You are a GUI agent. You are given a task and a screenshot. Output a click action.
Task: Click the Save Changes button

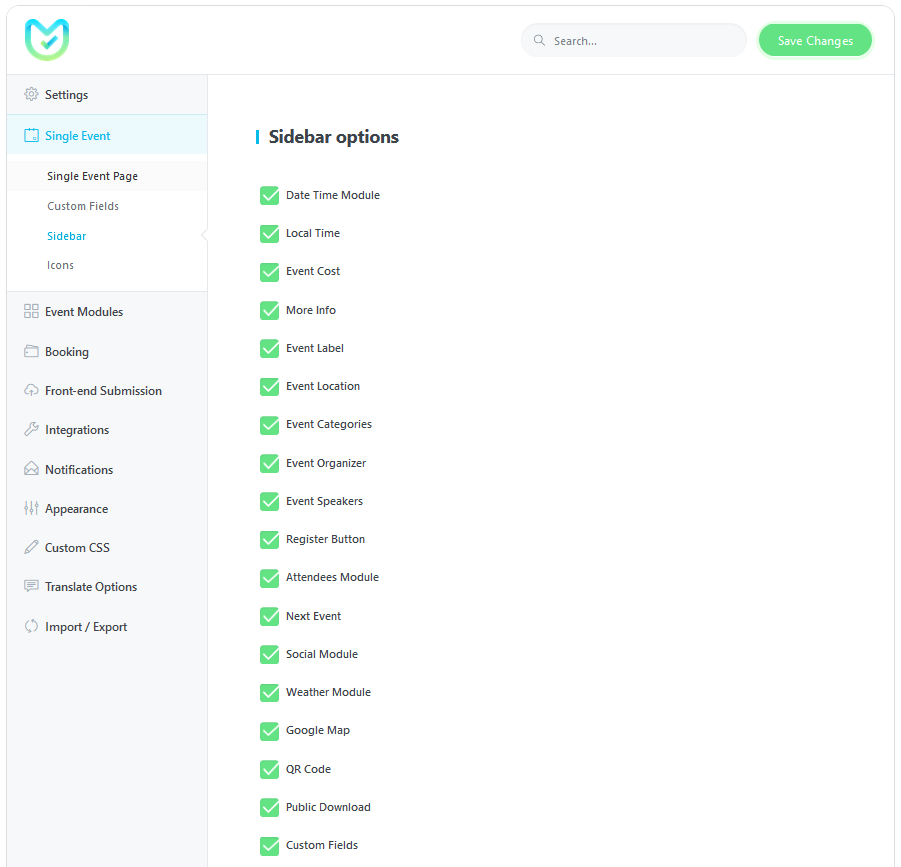click(815, 40)
